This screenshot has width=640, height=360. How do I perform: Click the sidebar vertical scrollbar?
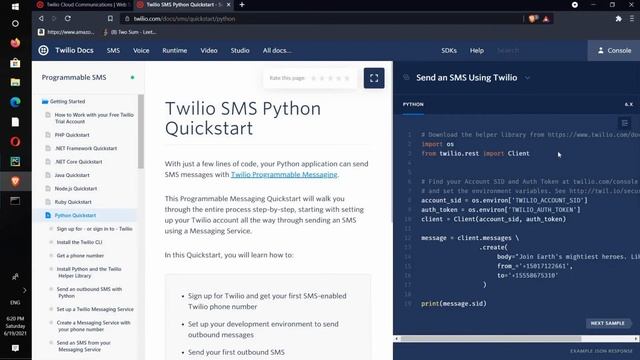click(x=141, y=131)
